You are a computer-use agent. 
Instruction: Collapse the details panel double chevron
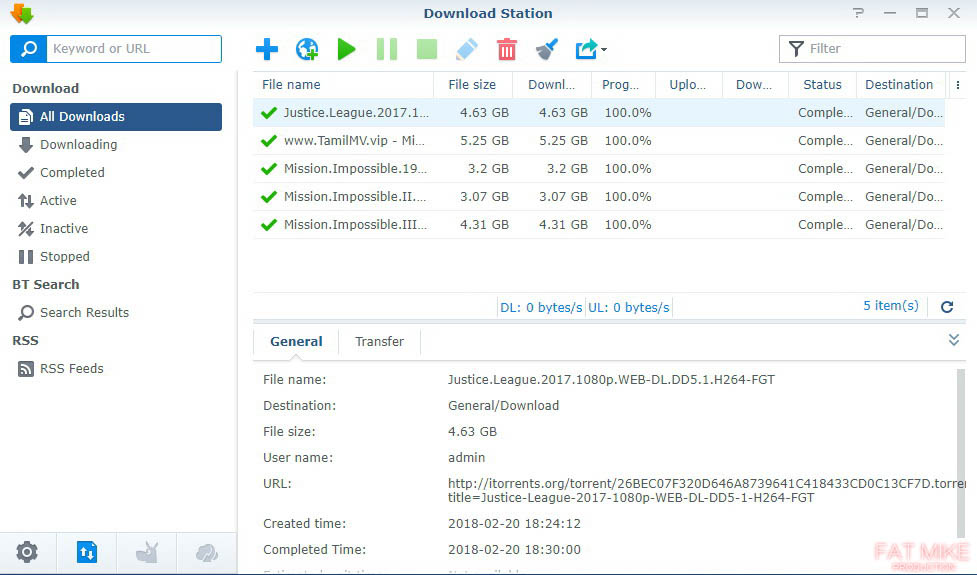pos(953,340)
